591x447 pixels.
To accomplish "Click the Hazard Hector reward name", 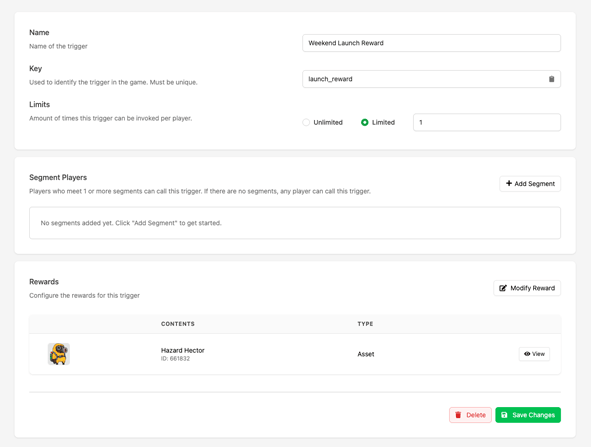I will [182, 351].
